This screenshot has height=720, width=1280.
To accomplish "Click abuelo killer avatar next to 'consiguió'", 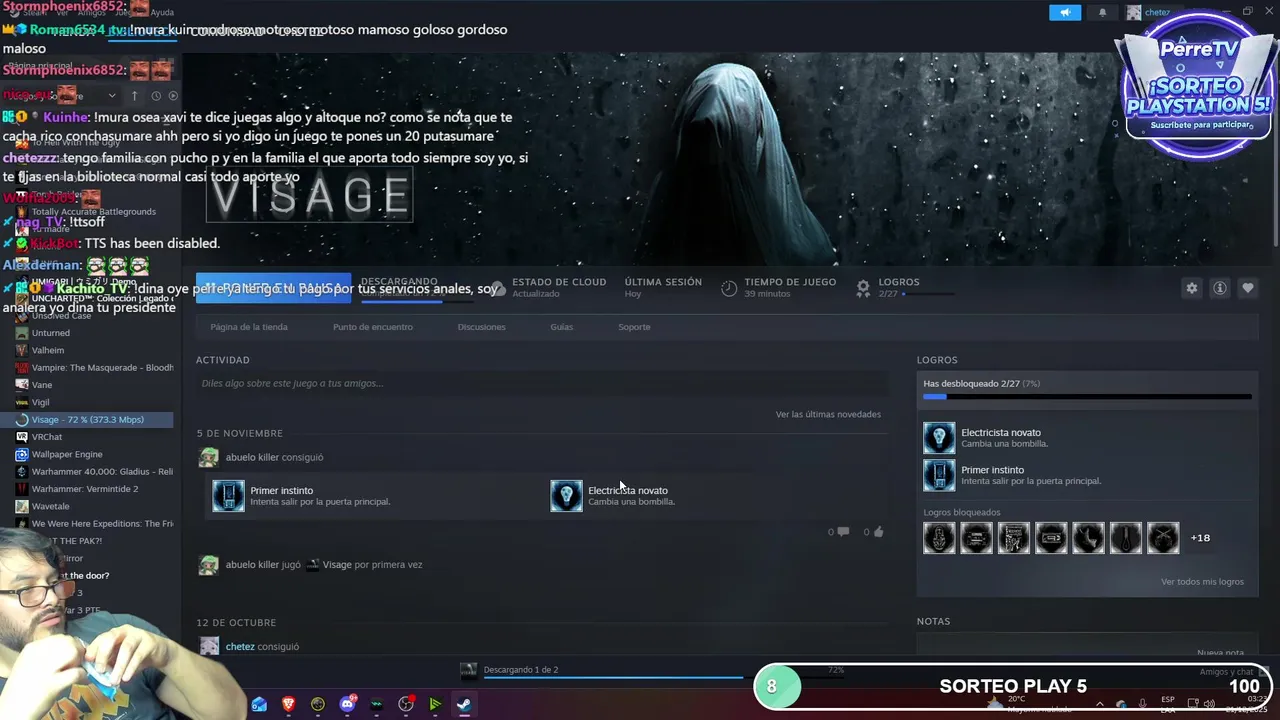I will coord(208,457).
